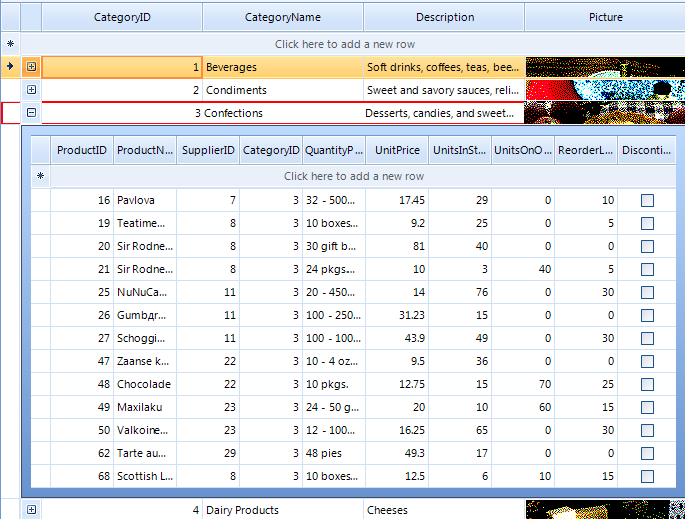The image size is (685, 519).
Task: Toggle Discontinued checkbox for Maxilaku row
Action: 647,407
